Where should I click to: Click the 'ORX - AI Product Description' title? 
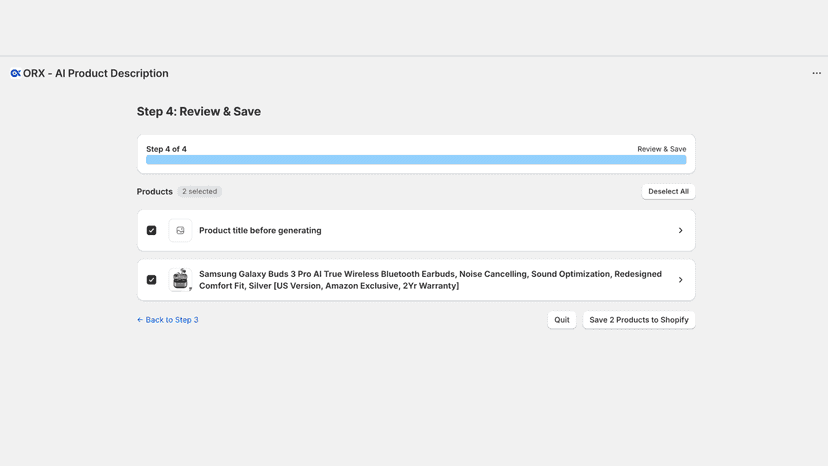tap(96, 73)
